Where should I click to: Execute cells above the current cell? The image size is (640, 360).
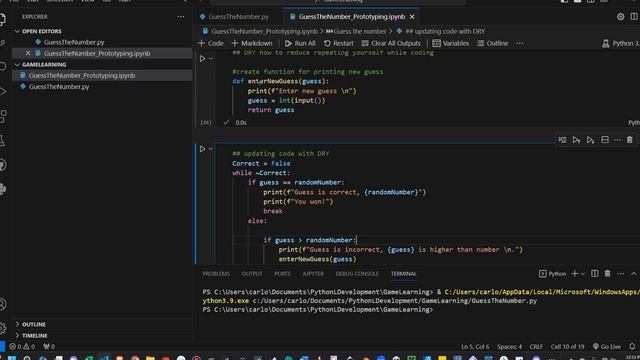[576, 140]
